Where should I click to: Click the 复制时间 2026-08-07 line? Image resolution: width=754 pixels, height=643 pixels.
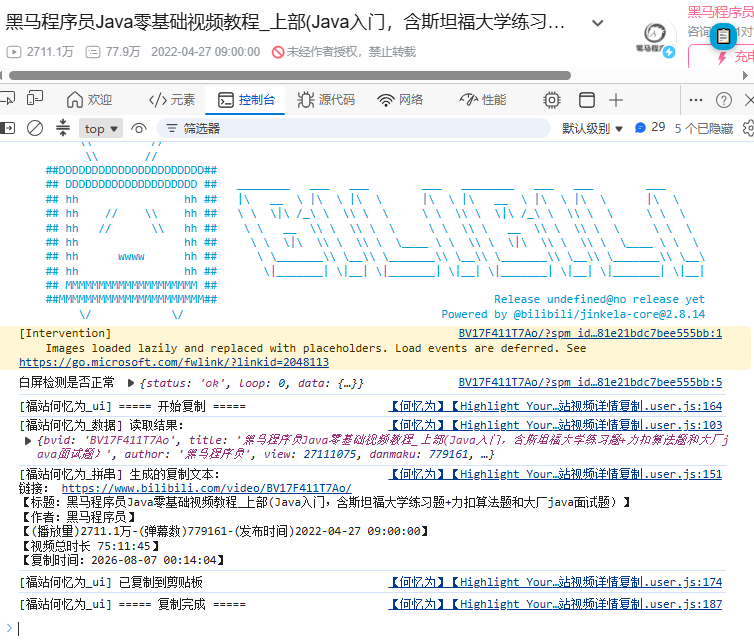[x=123, y=560]
